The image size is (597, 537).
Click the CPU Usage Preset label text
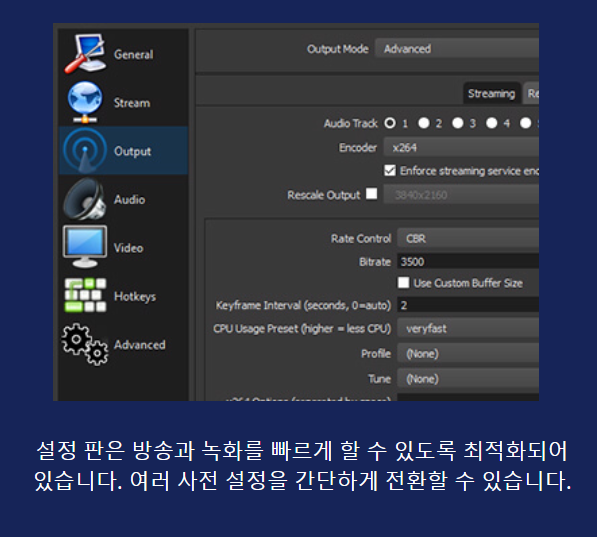(302, 329)
